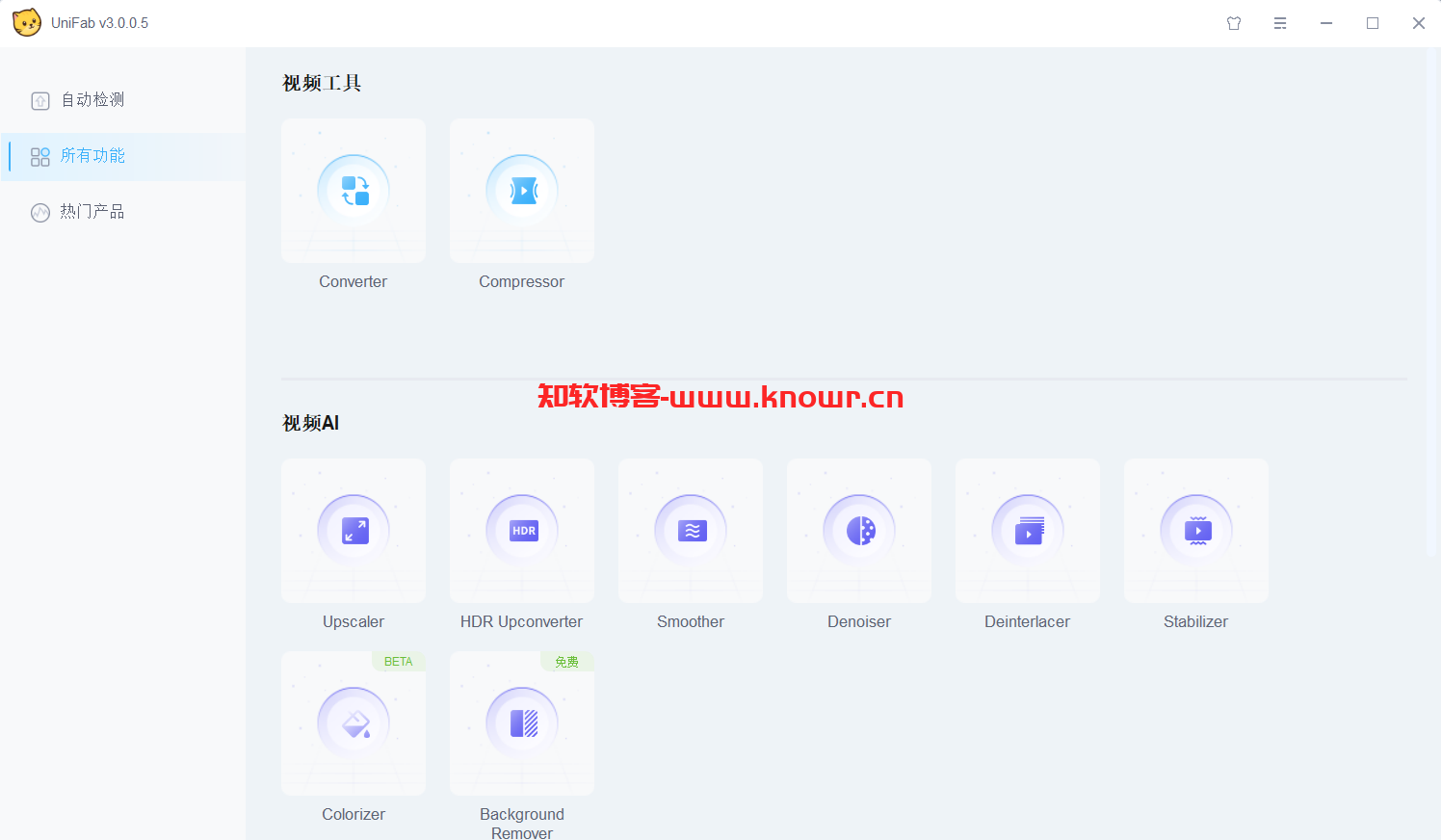
Task: Open the skin theme shirt icon
Action: coord(1234,23)
